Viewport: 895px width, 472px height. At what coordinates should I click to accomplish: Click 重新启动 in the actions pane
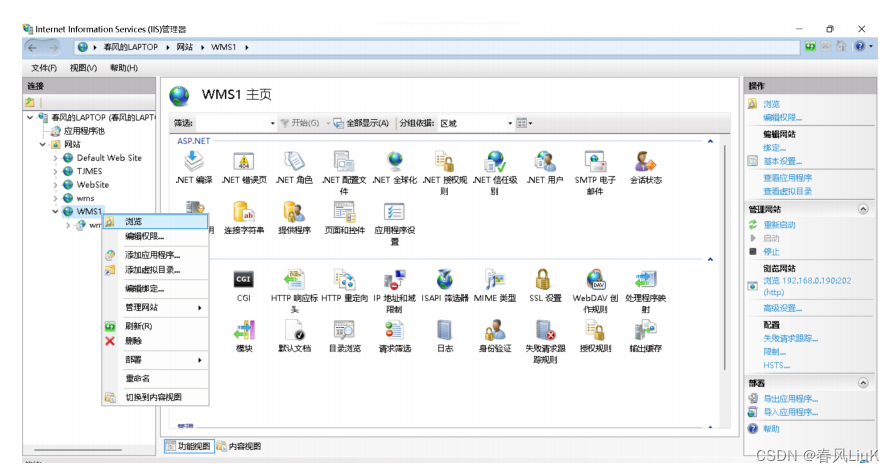point(779,225)
